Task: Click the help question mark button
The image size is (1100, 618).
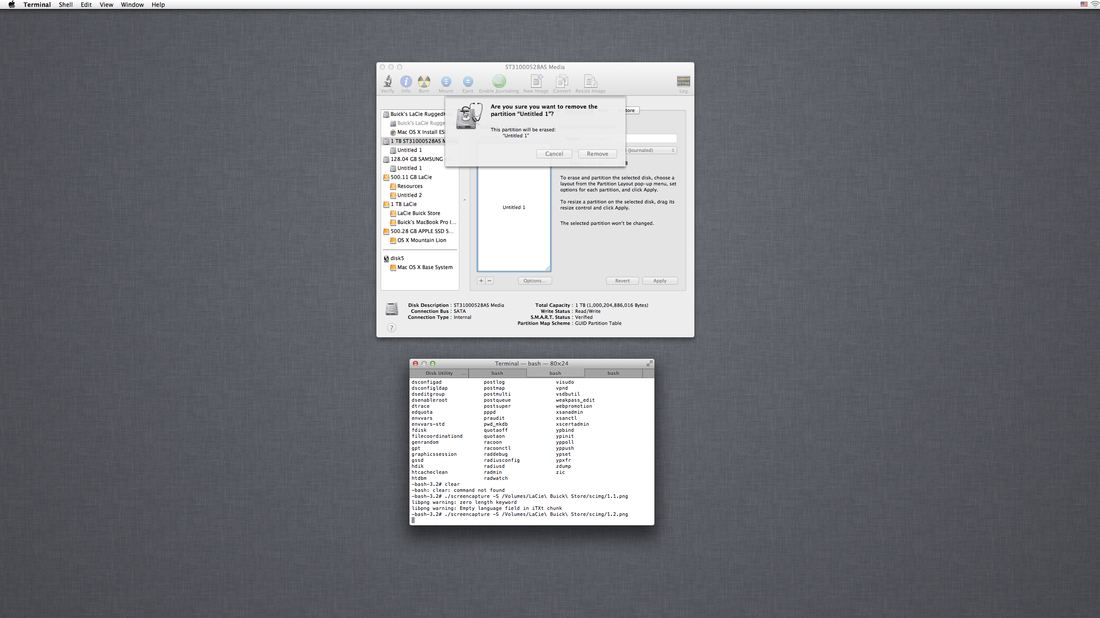Action: (x=391, y=328)
